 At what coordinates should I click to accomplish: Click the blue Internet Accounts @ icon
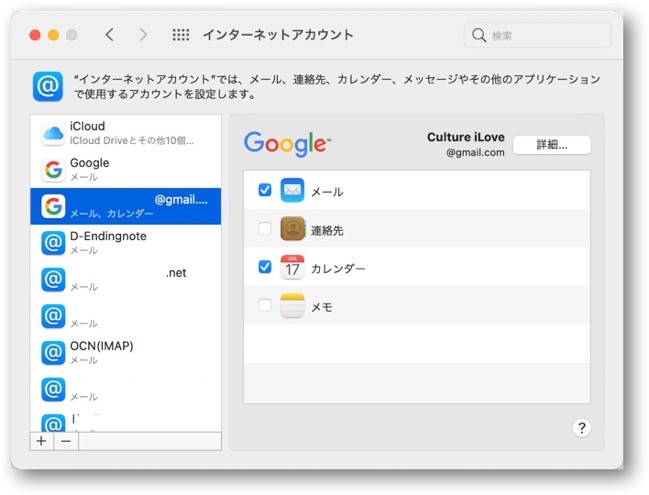[48, 87]
